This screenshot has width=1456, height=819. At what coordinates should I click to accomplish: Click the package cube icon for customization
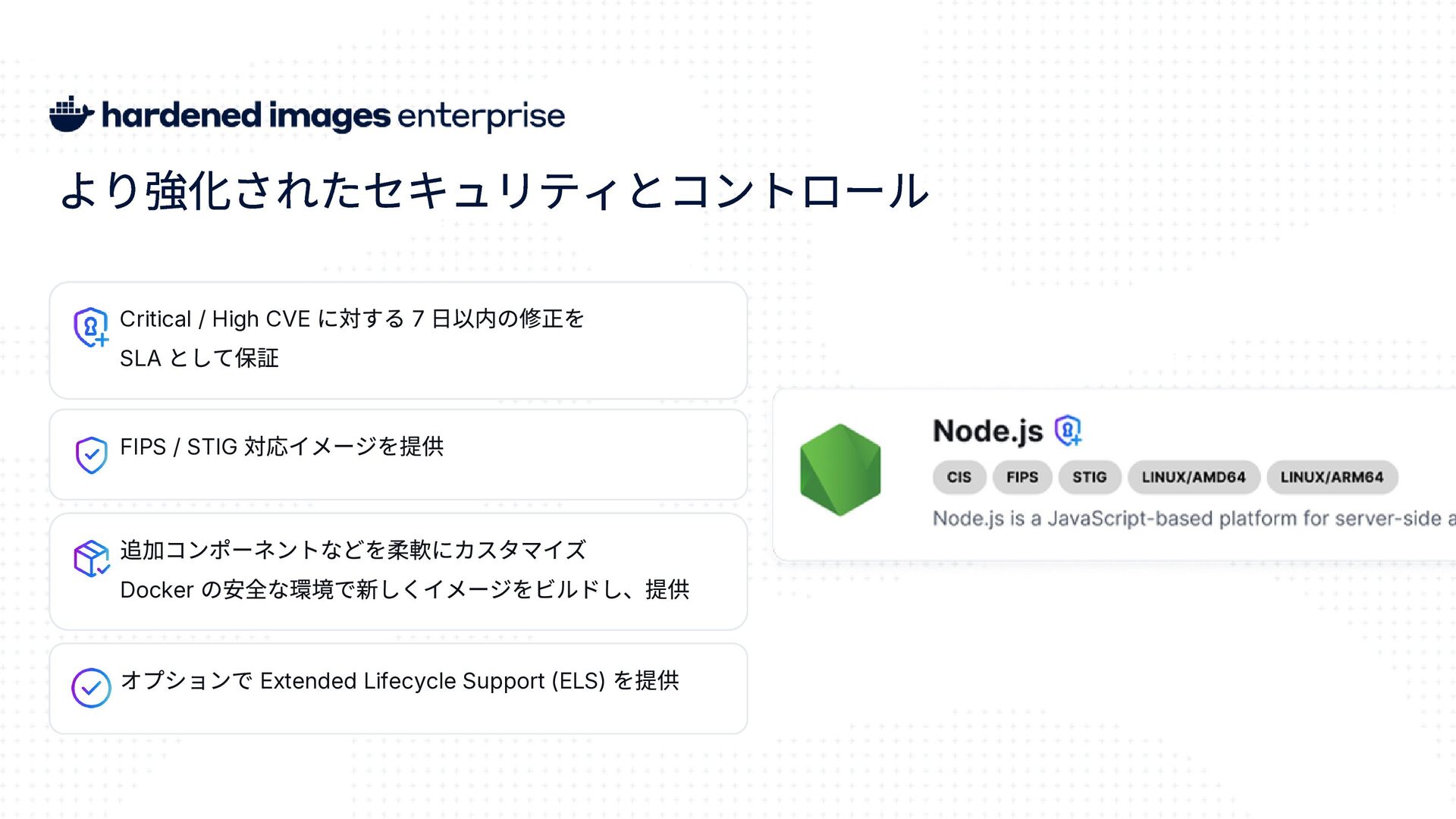[92, 558]
